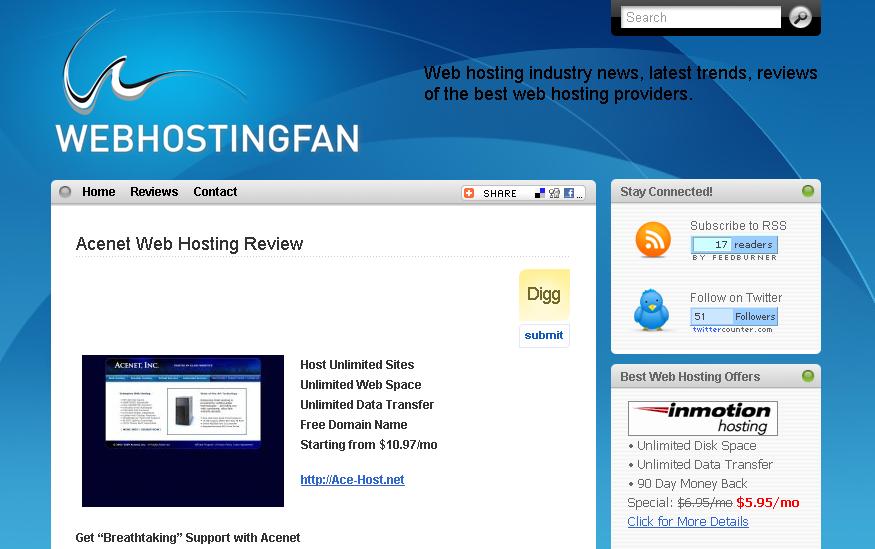This screenshot has width=875, height=549.
Task: Share via Digg icon in share bar
Action: (554, 193)
